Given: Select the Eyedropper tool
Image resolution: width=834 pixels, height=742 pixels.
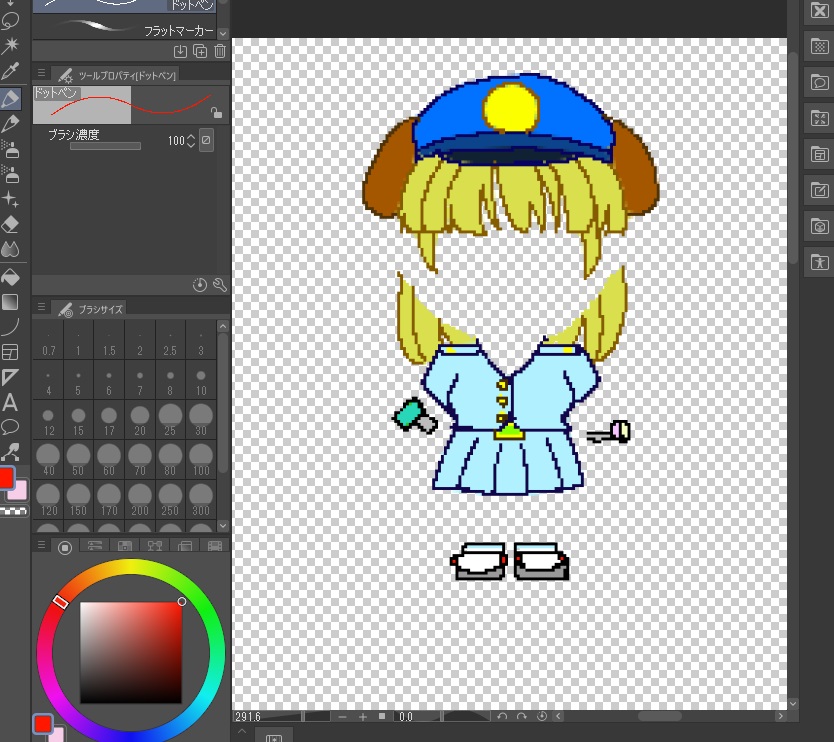Looking at the screenshot, I should point(11,71).
